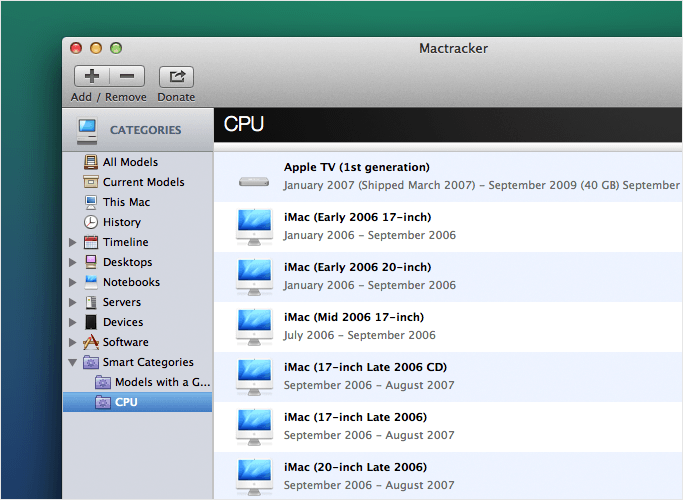The height and width of the screenshot is (500, 683).
Task: Click the Donate share icon
Action: pyautogui.click(x=176, y=77)
